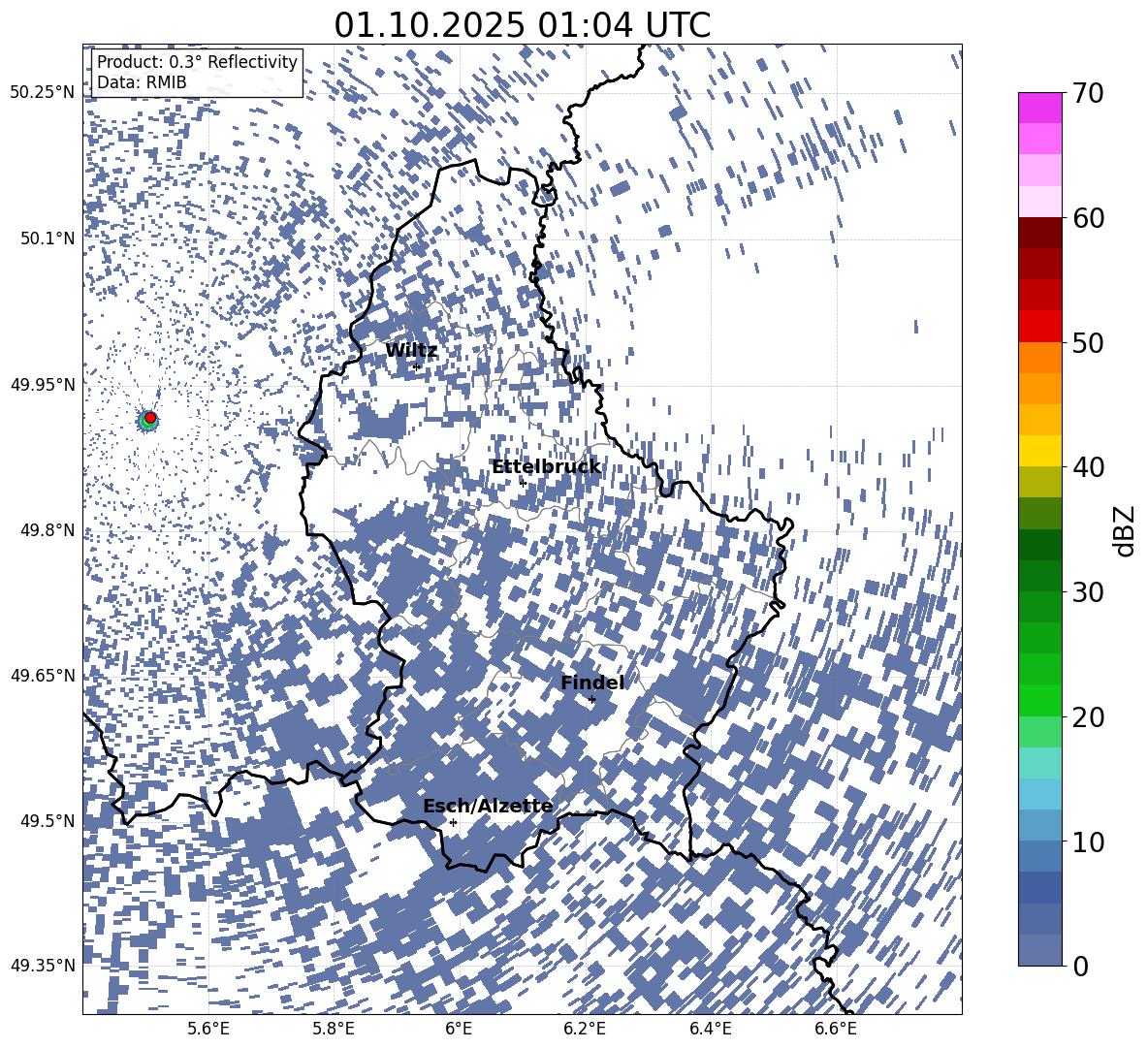Select the Findel city label
The width and height of the screenshot is (1148, 1048).
(x=592, y=683)
